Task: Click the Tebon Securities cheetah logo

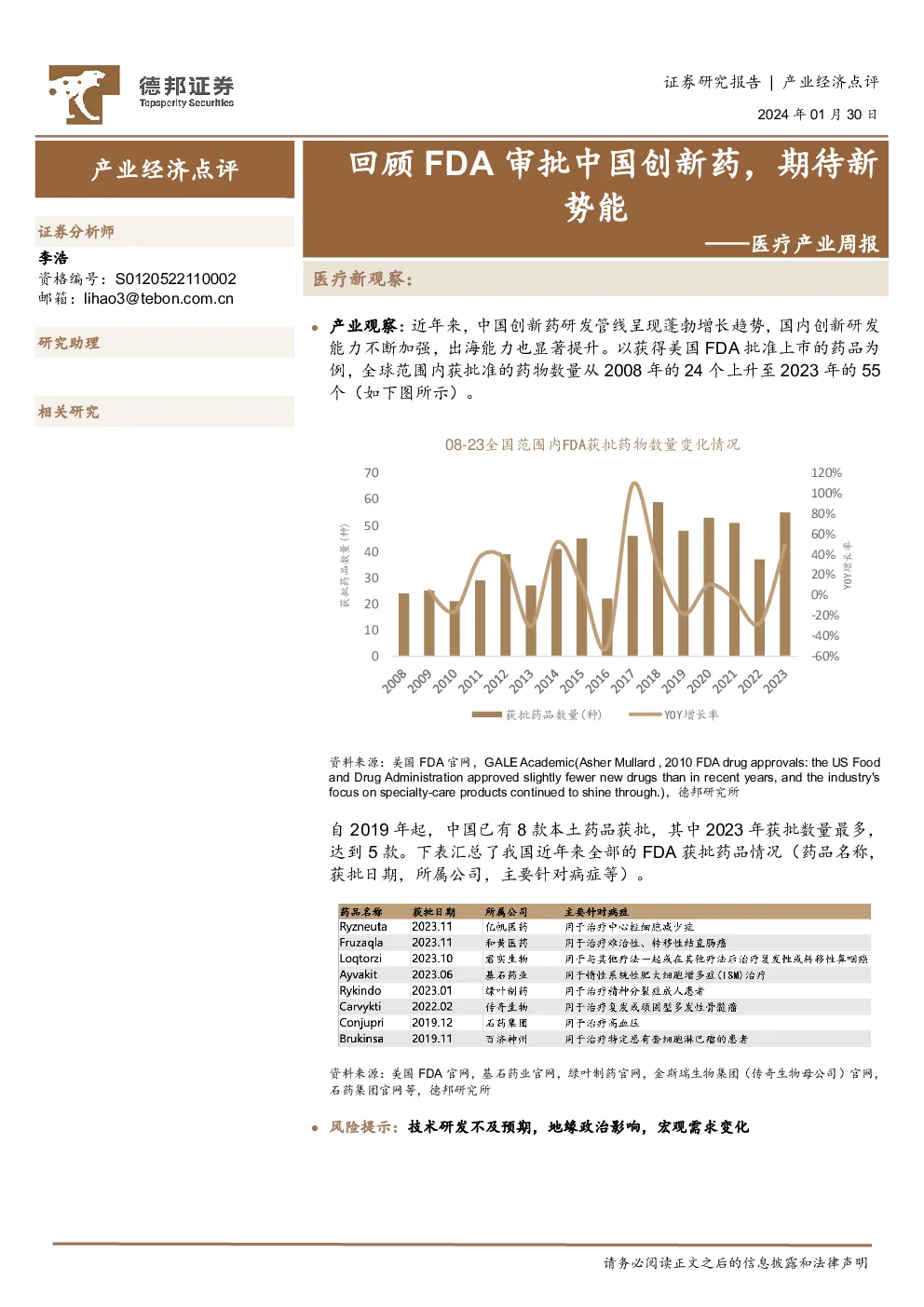Action: [x=84, y=95]
